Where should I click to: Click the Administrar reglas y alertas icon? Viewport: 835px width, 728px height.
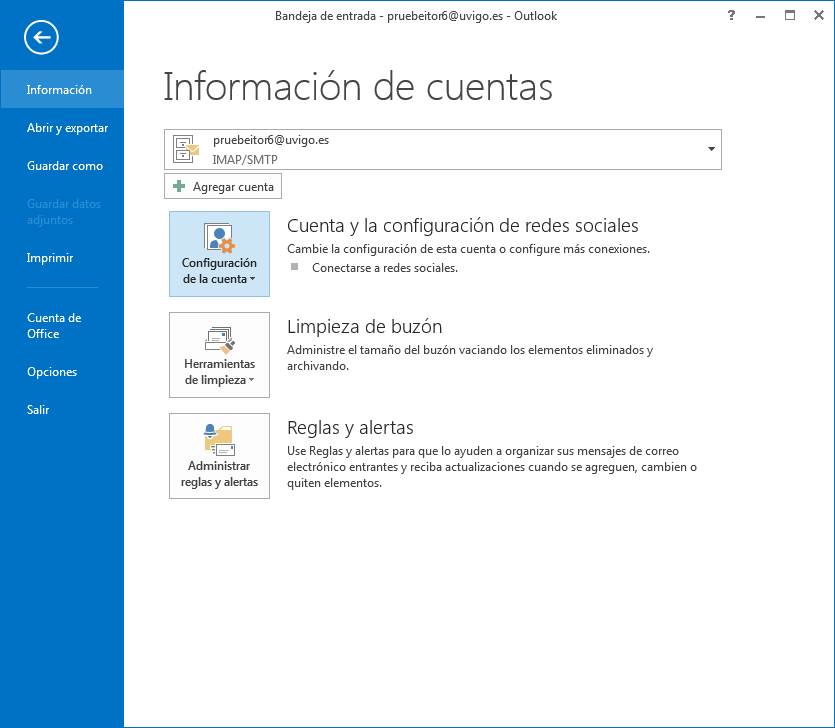coord(219,440)
